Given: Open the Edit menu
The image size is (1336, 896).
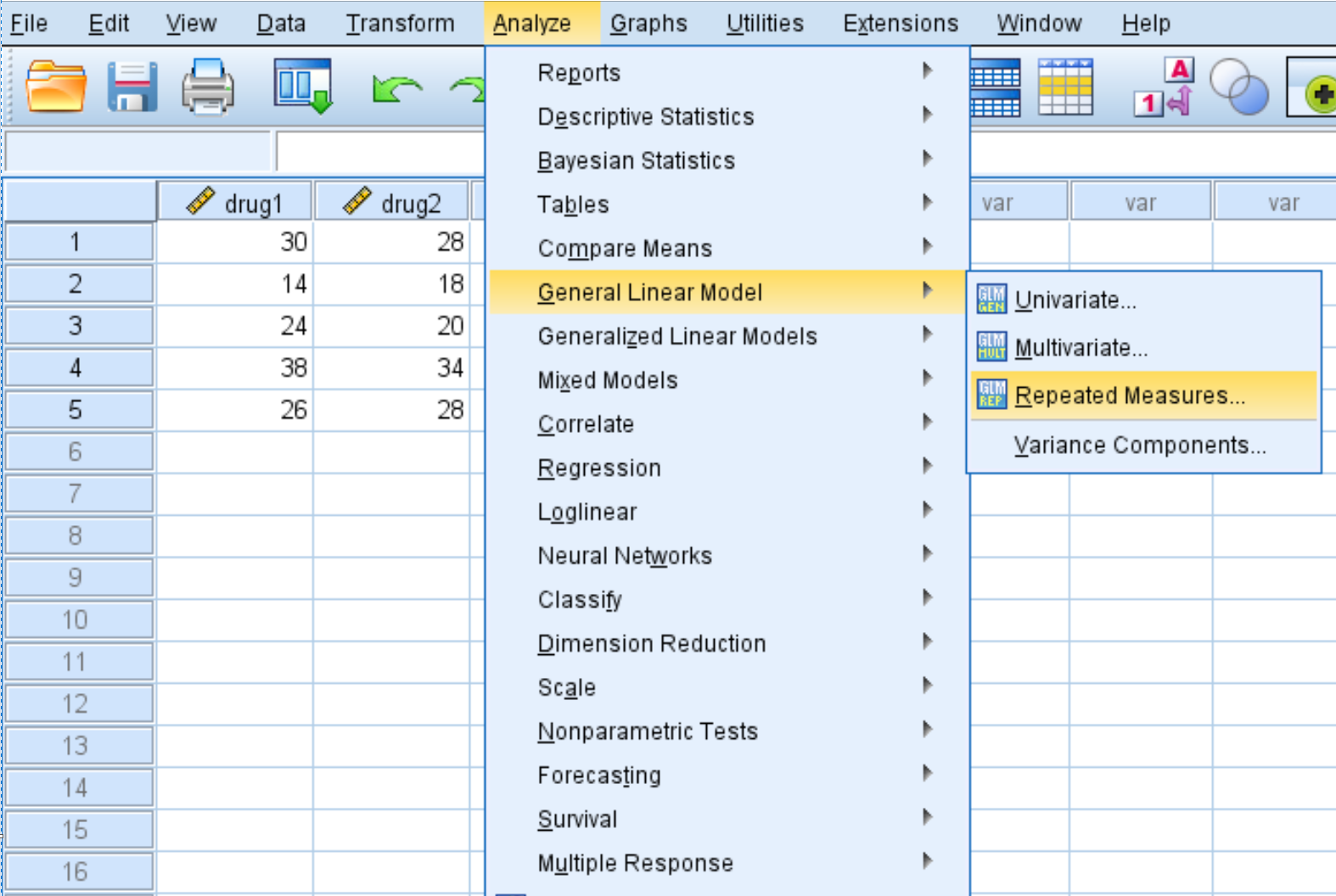Looking at the screenshot, I should (x=109, y=23).
